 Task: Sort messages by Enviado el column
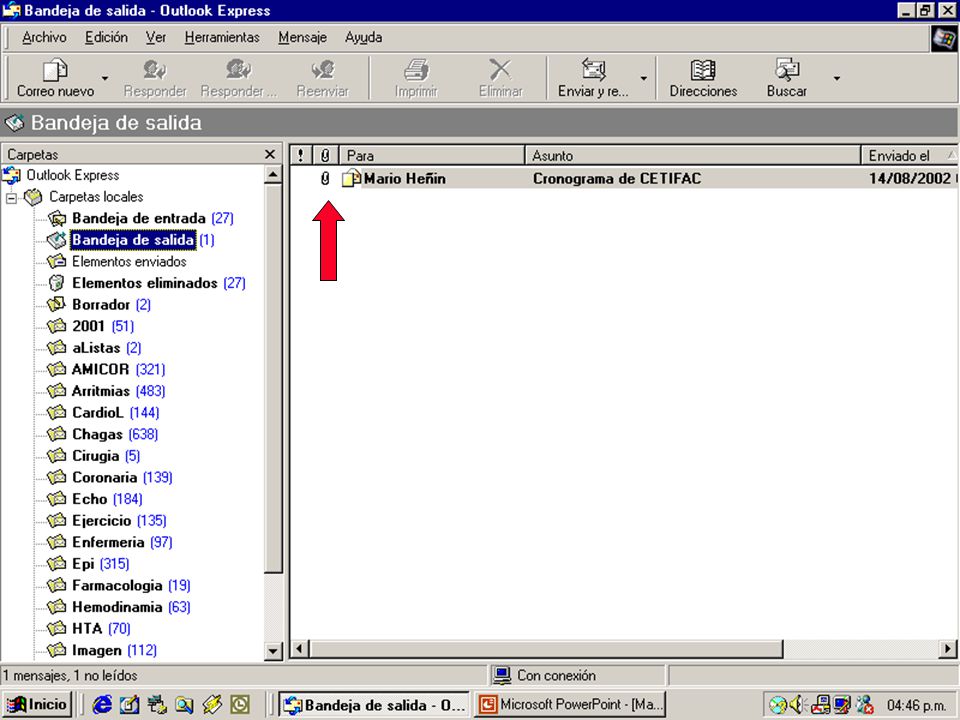click(x=909, y=156)
